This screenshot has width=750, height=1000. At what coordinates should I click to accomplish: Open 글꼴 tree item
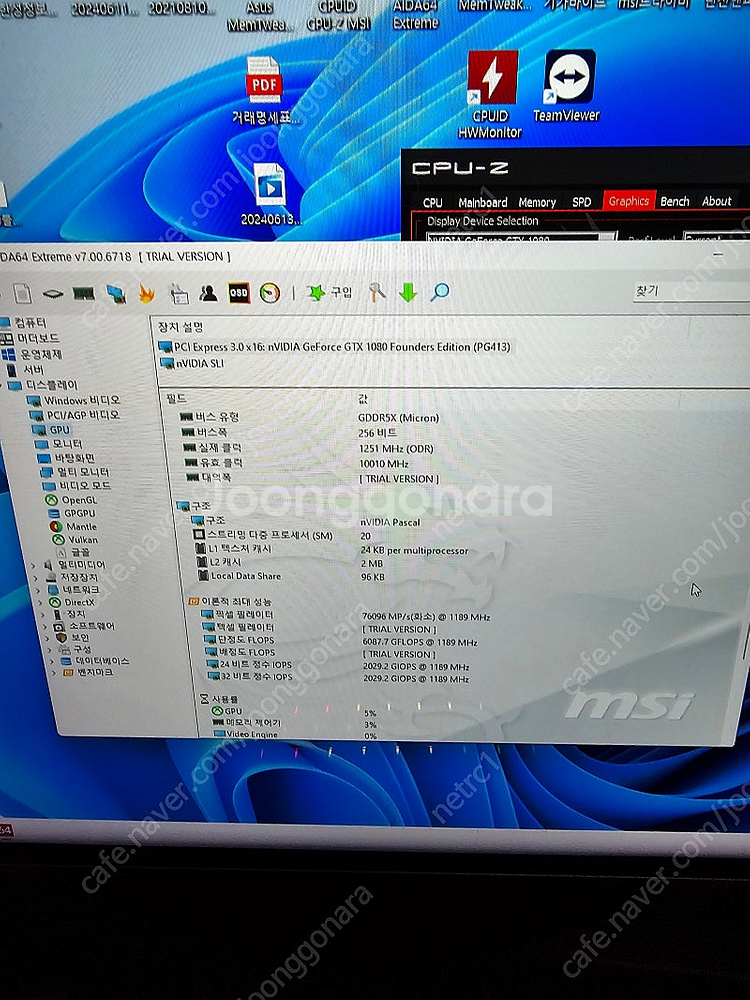tap(73, 552)
